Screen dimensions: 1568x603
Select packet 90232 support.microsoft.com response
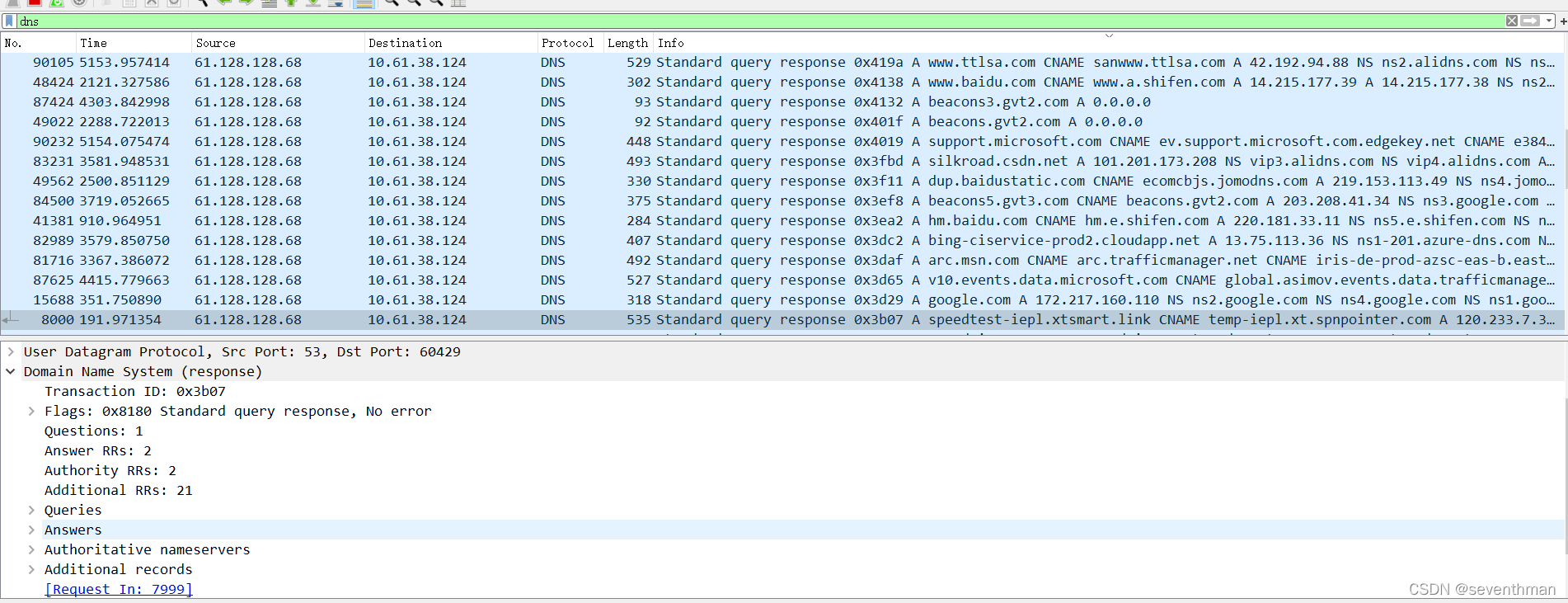(x=782, y=142)
